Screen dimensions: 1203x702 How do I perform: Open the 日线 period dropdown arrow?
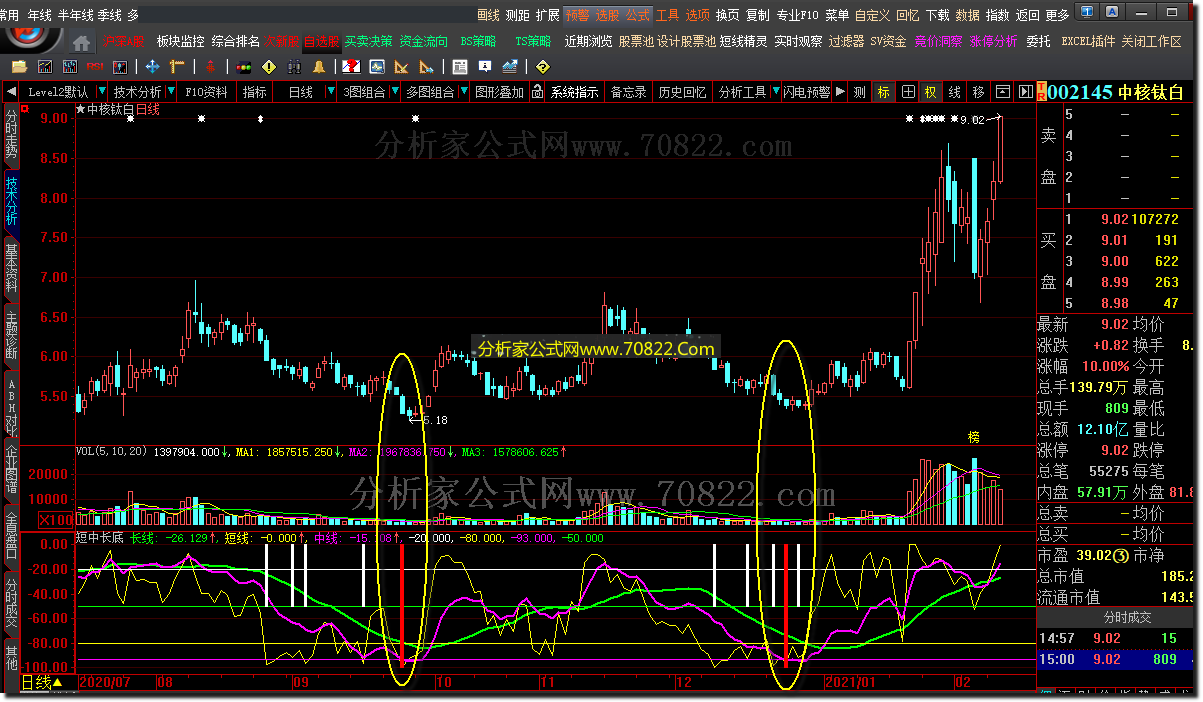[331, 92]
